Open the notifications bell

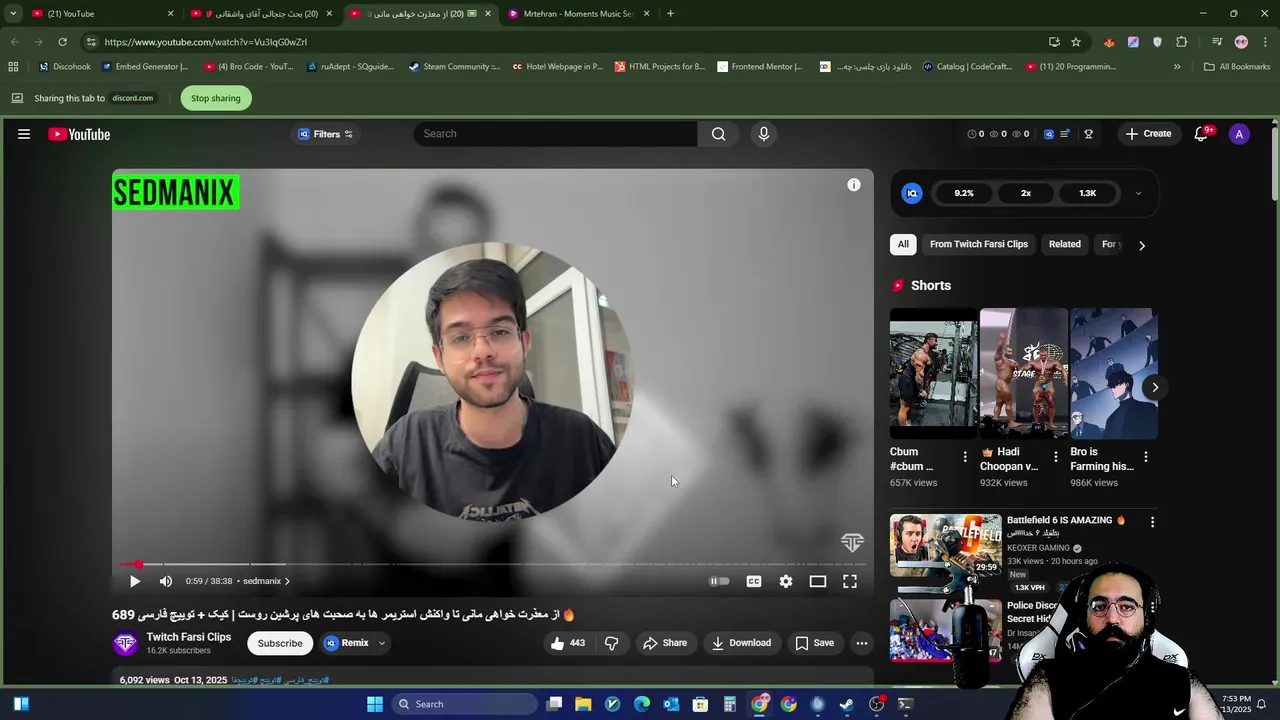1201,134
